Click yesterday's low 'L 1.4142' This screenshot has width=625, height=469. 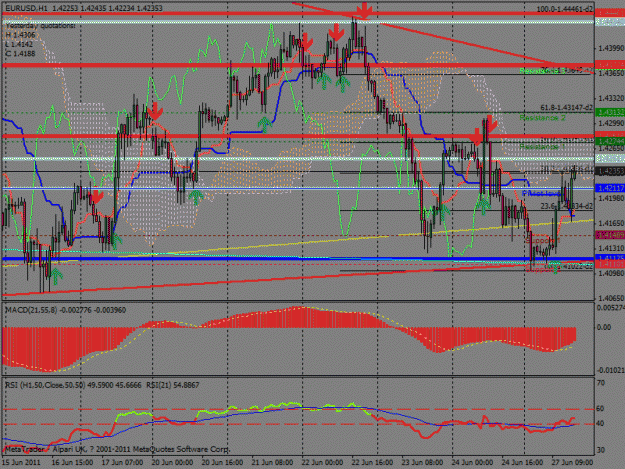tap(19, 44)
